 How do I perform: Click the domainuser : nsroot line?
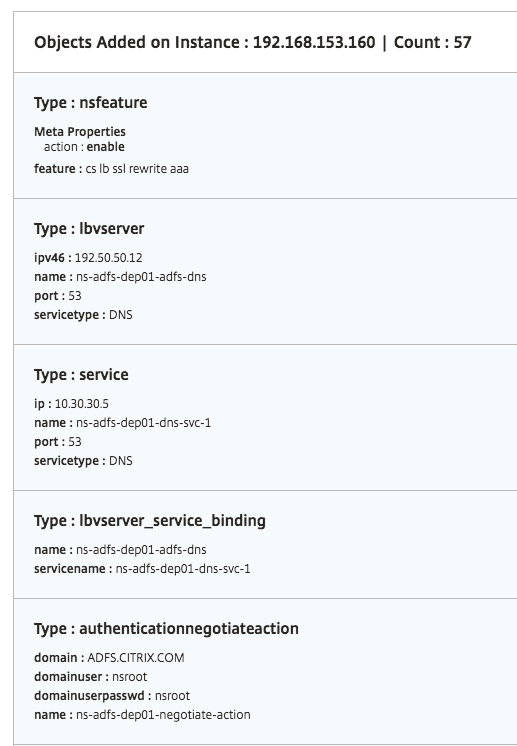[x=91, y=677]
